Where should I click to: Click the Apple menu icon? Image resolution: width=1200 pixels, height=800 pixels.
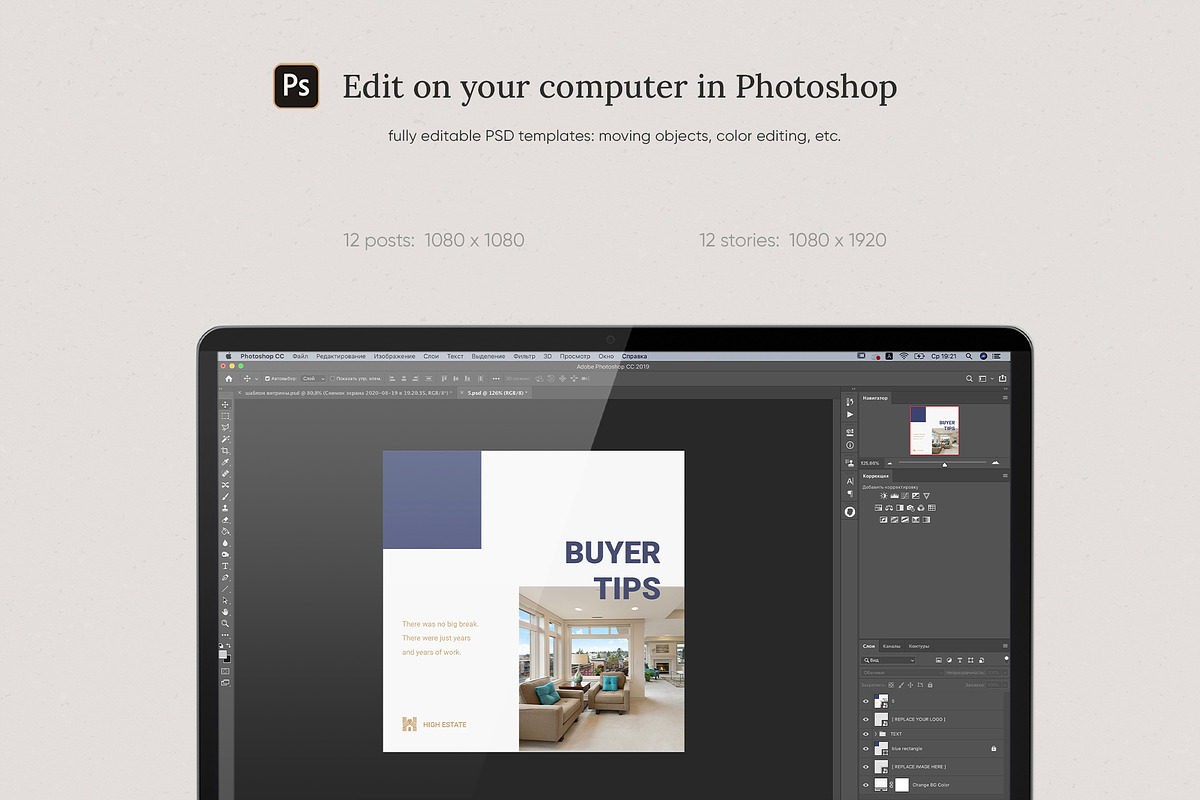click(228, 356)
